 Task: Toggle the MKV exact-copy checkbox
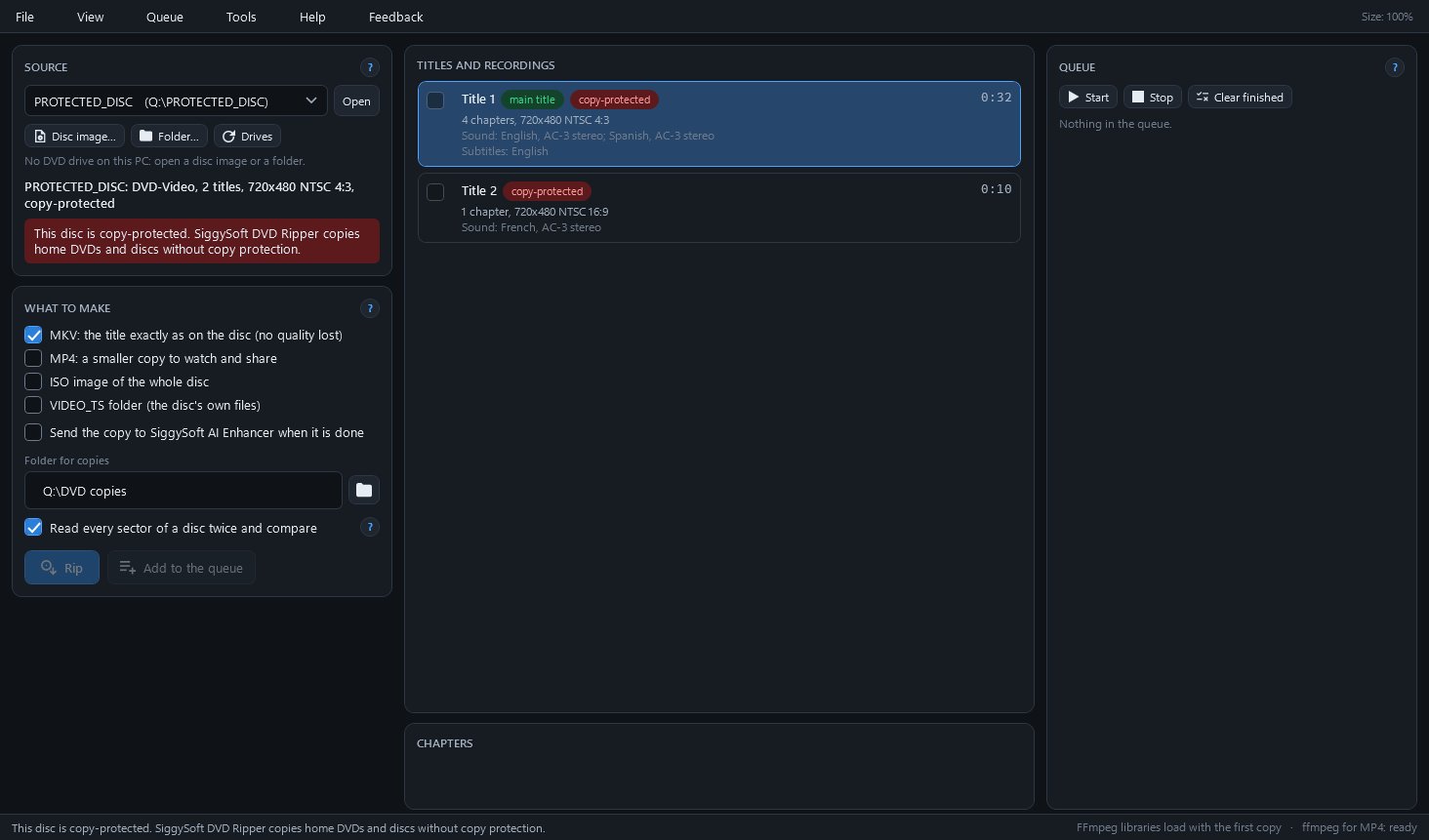pos(33,335)
